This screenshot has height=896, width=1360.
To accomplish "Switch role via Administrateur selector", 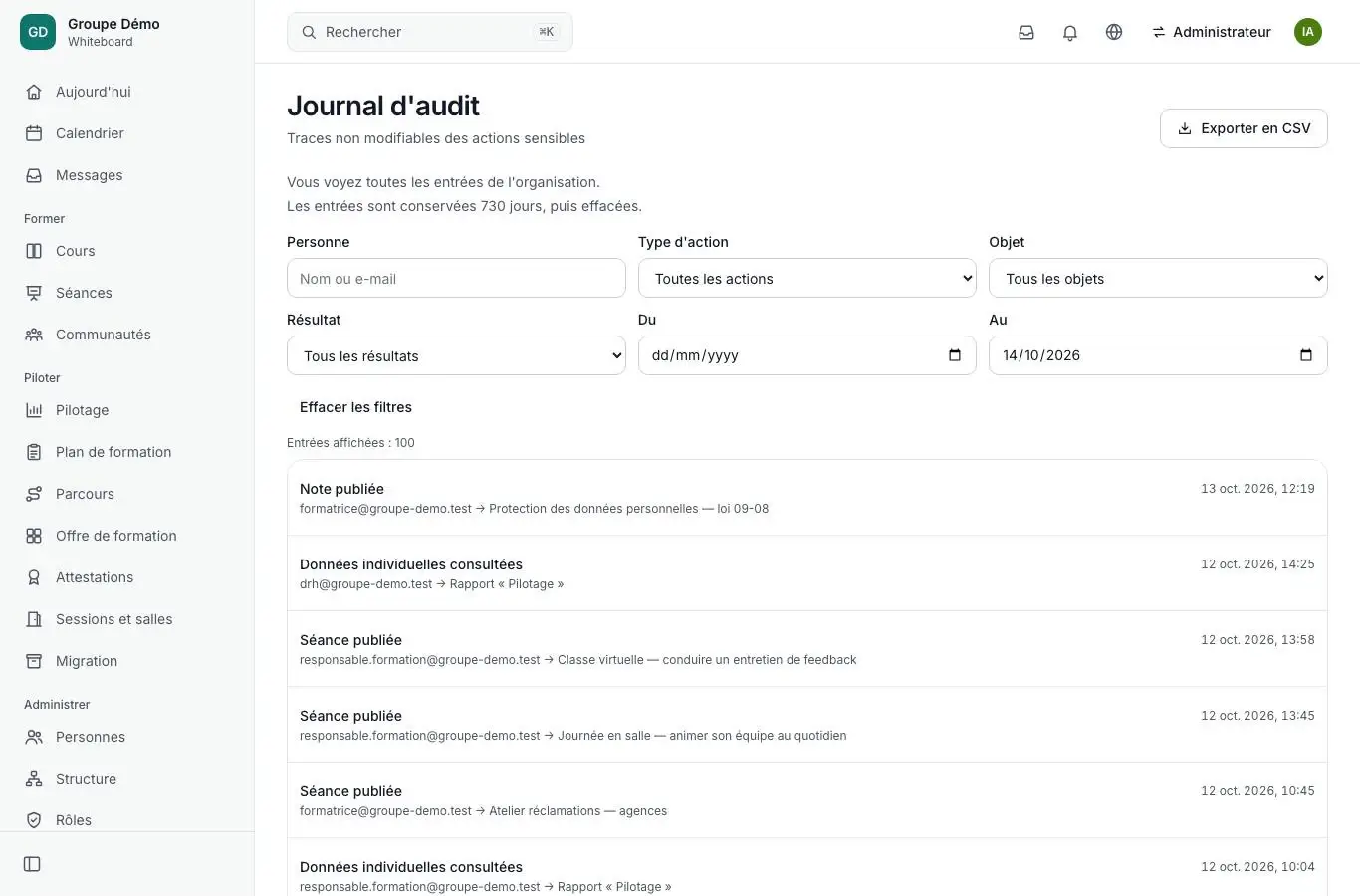I will pos(1212,32).
